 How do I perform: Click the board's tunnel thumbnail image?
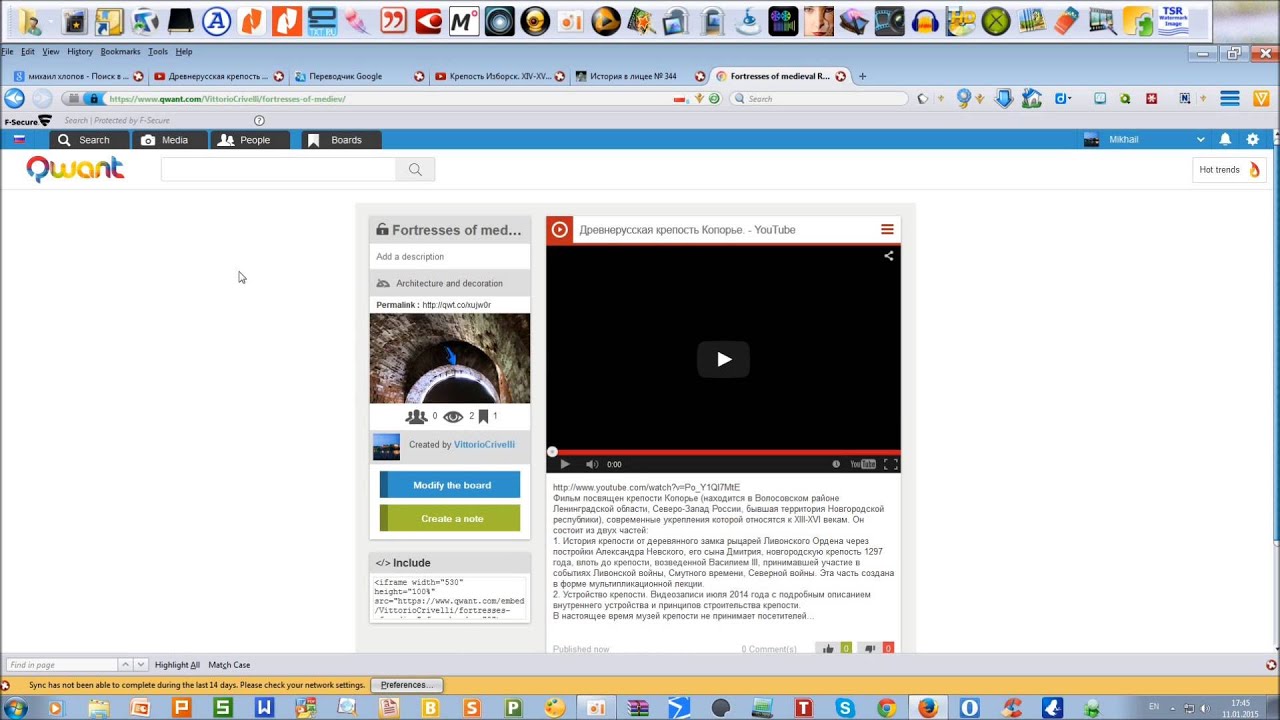[450, 358]
